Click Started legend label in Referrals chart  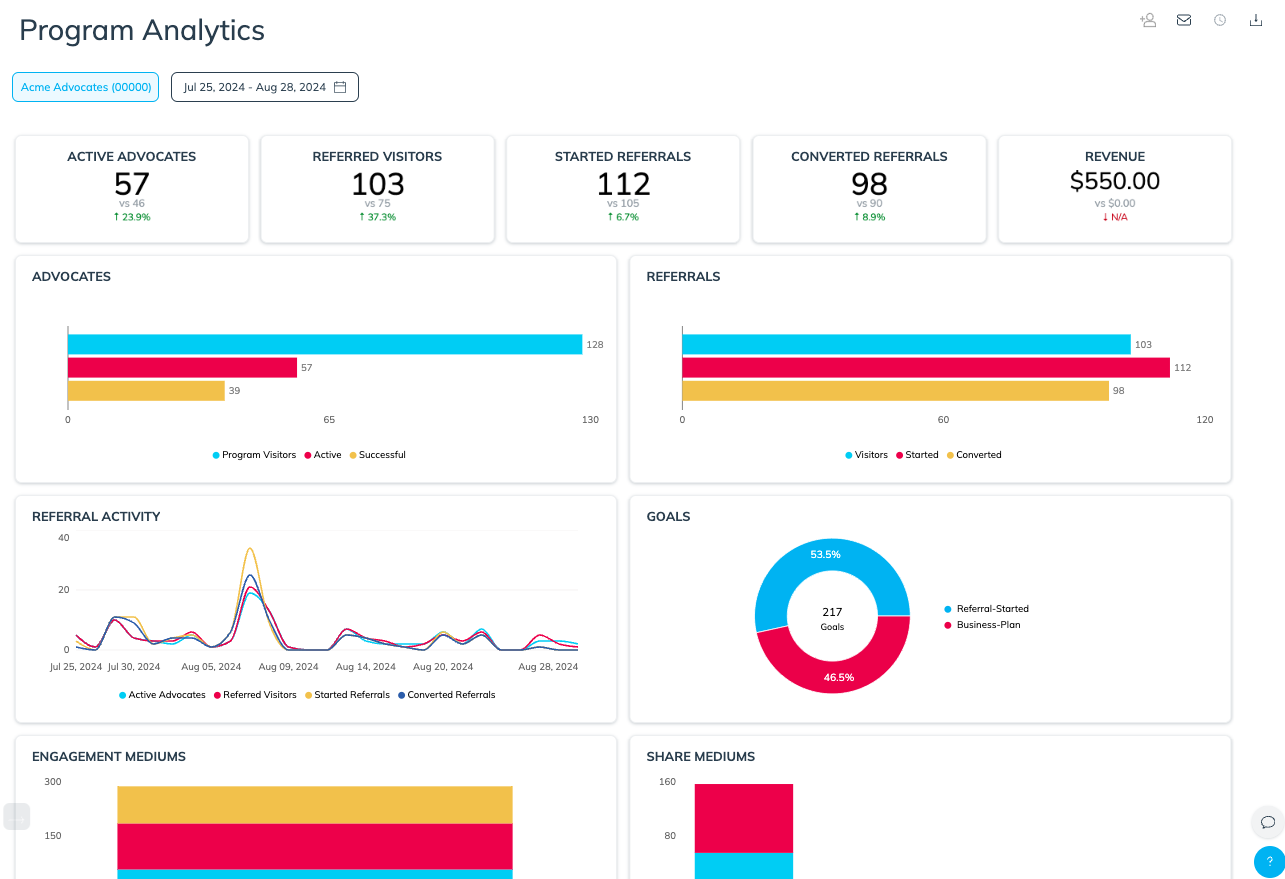[x=921, y=455]
